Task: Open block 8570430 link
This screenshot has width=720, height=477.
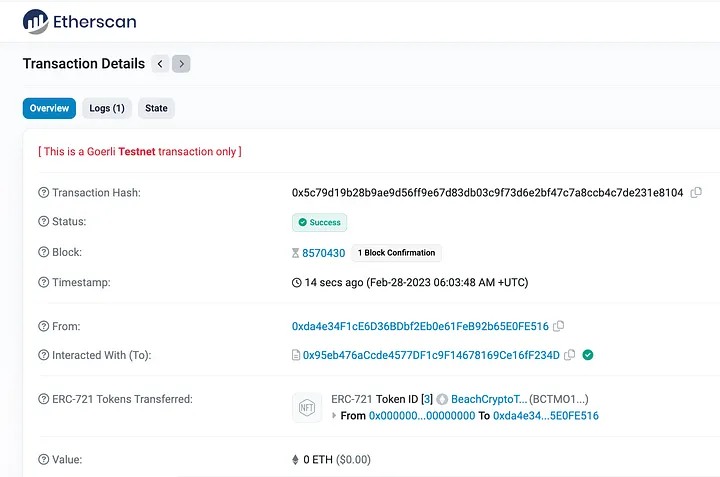Action: [323, 253]
